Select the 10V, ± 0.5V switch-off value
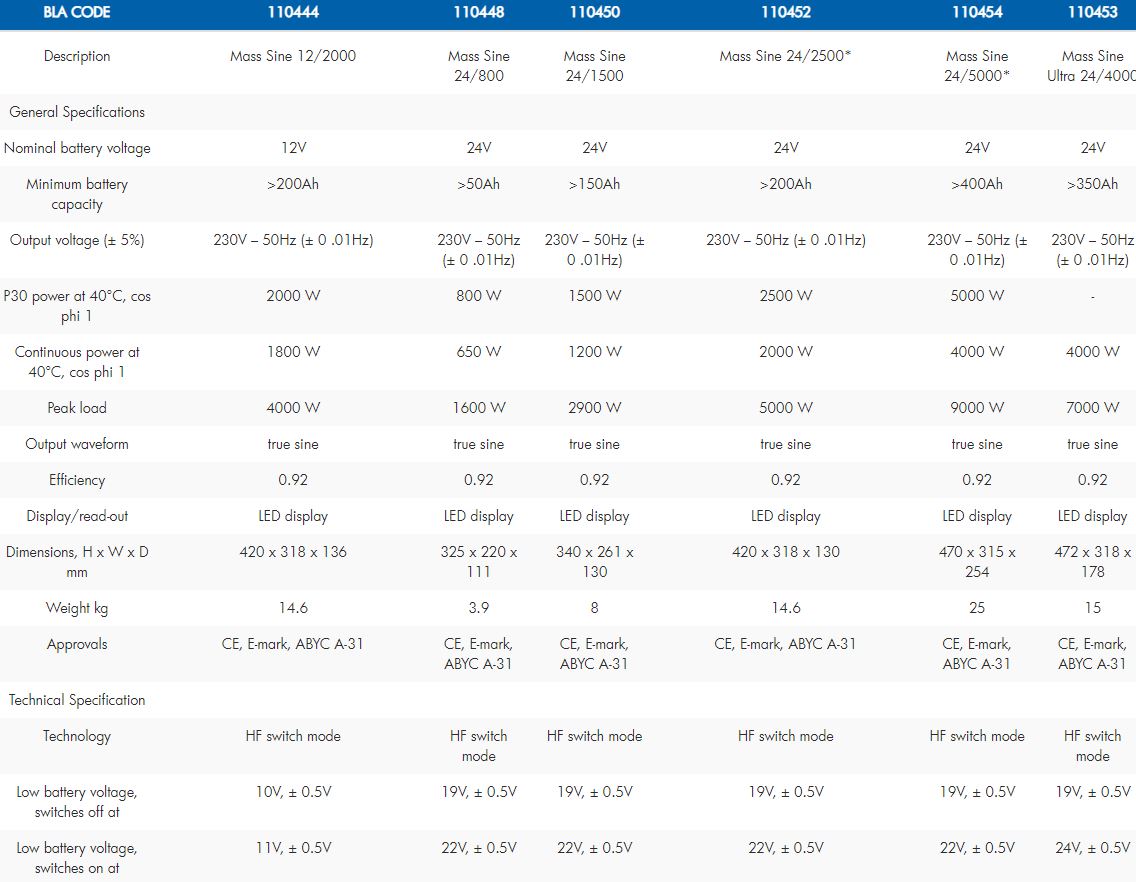1136x882 pixels. pyautogui.click(x=293, y=792)
